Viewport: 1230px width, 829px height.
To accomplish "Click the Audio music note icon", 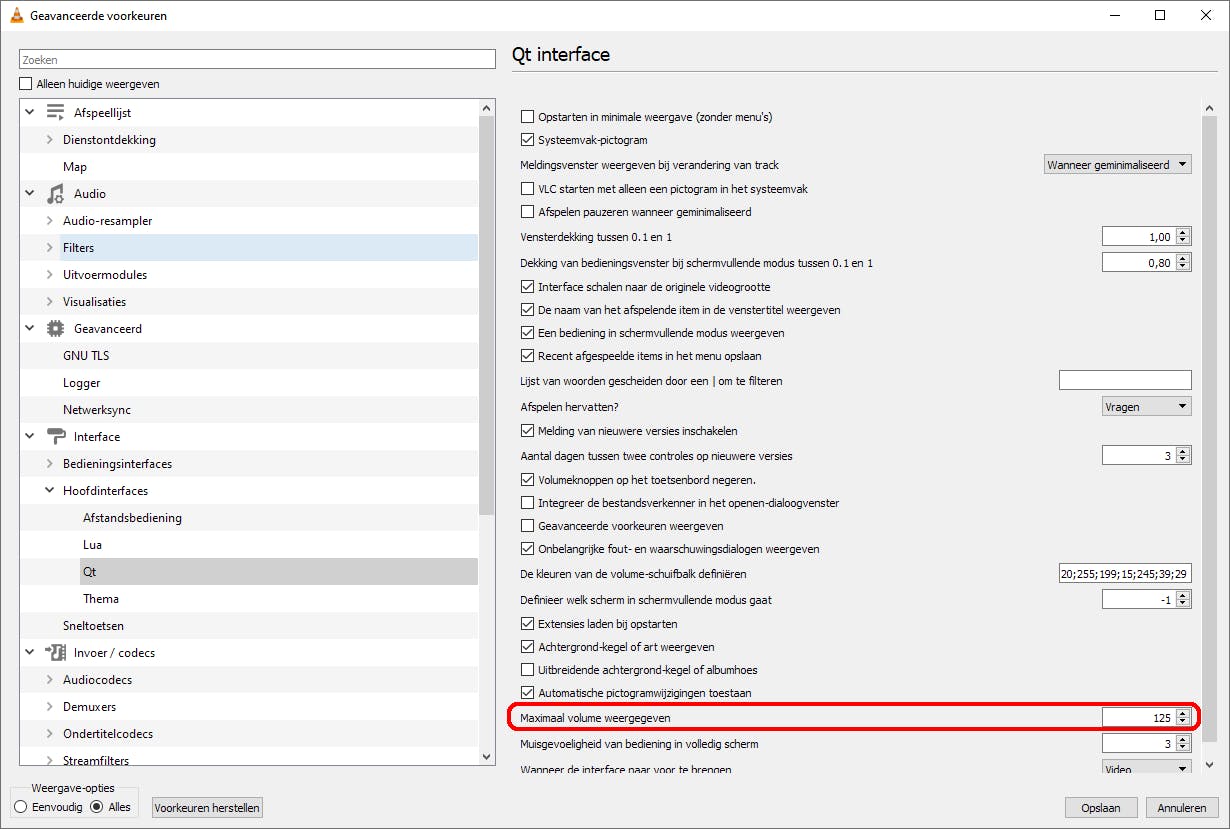I will coord(55,194).
